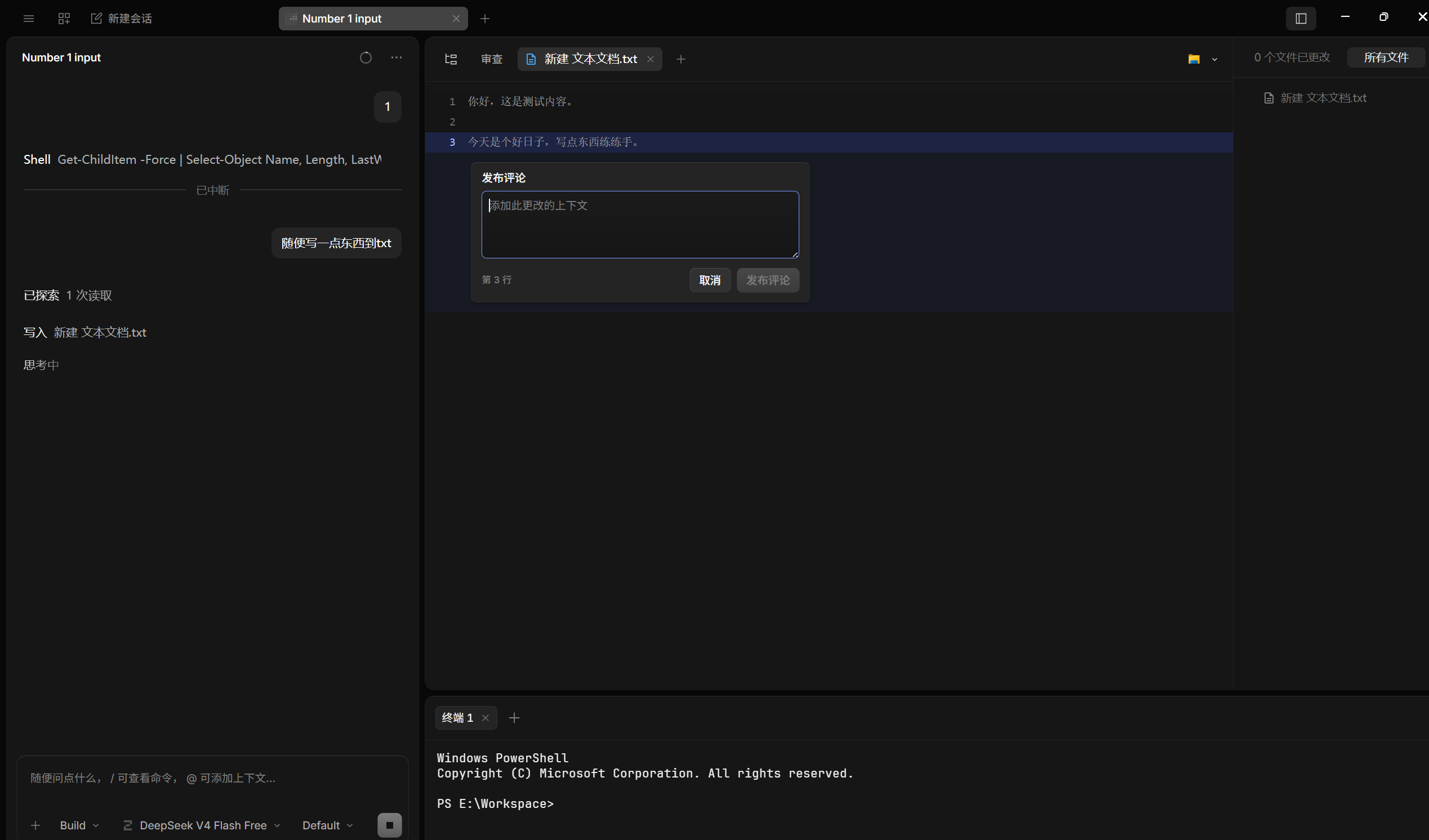Click the Number 1 input session title

tap(61, 58)
